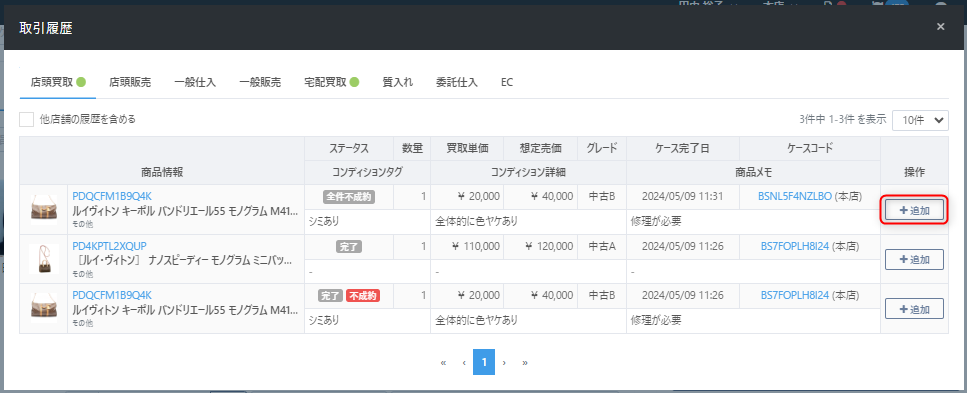The image size is (967, 393).
Task: Click the 2024/05/09 11:31 date cell
Action: click(x=683, y=197)
